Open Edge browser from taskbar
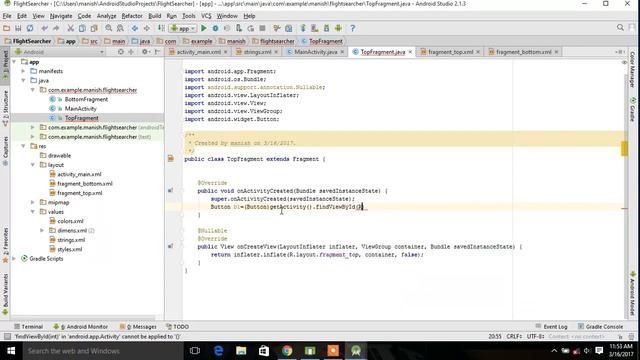The image size is (640, 360). (218, 351)
